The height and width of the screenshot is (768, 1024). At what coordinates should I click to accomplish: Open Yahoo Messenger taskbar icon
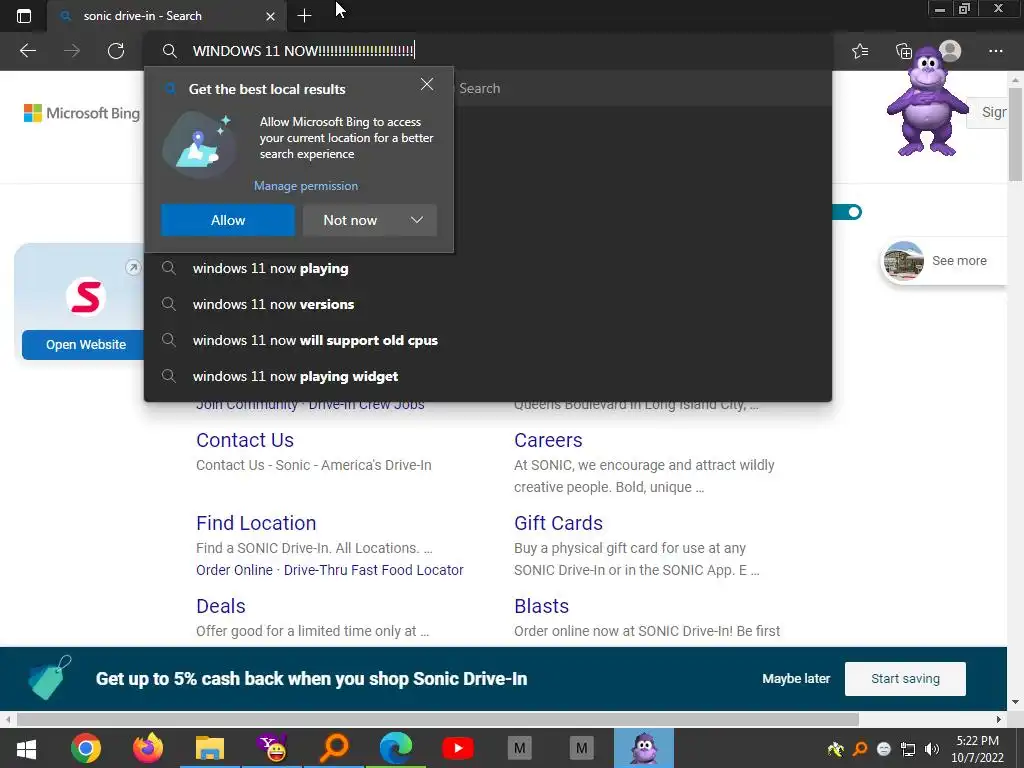(272, 748)
